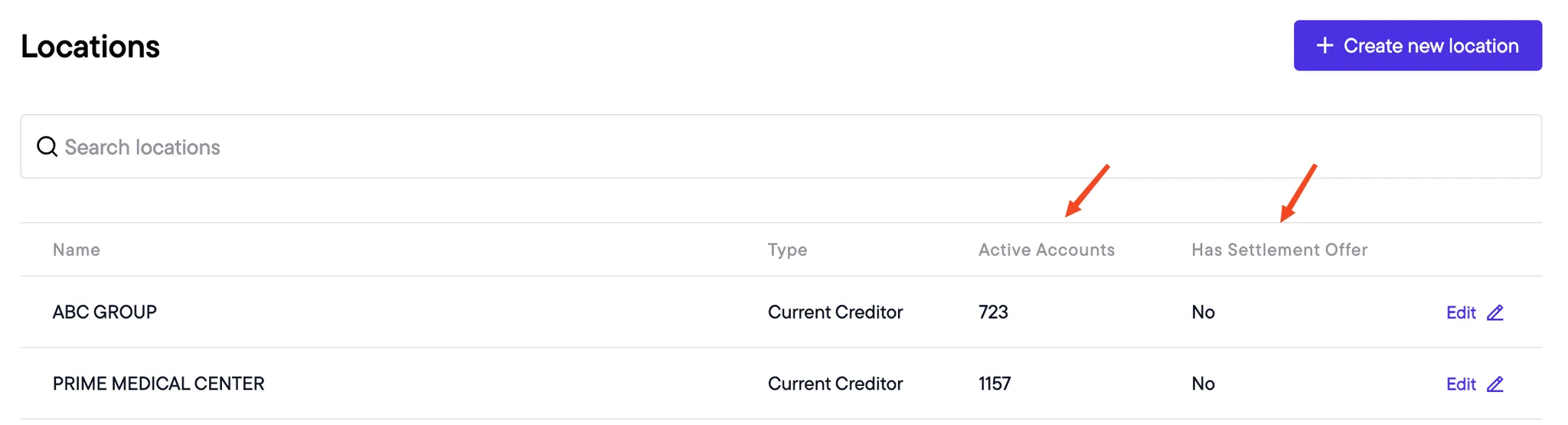
Task: Click pencil icon for ABC GROUP row
Action: coord(1495,312)
